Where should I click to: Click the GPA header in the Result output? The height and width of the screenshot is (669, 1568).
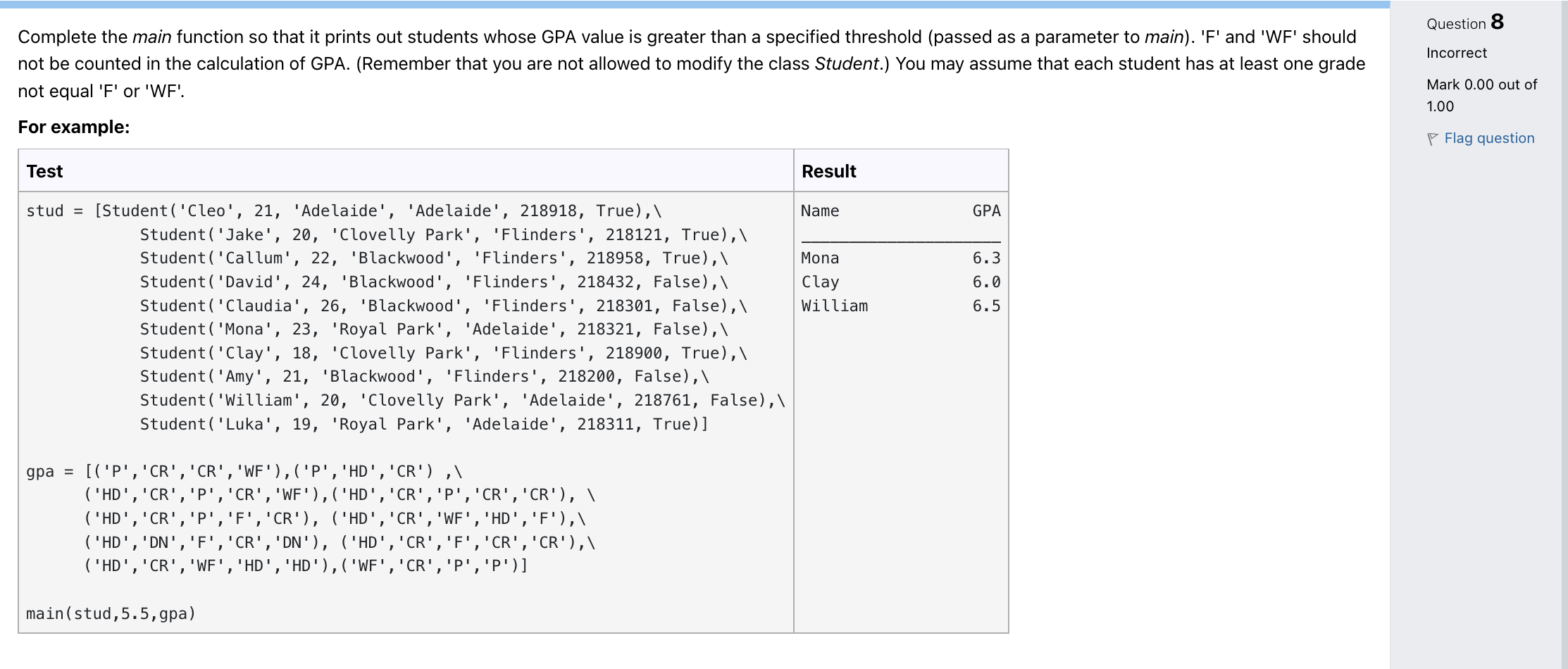986,211
